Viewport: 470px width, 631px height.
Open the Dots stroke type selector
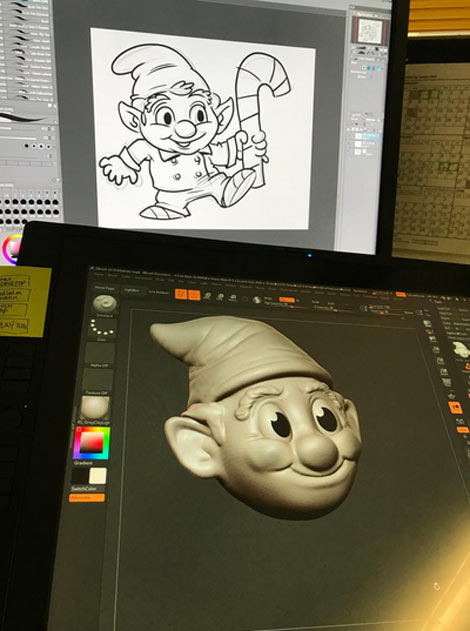point(102,328)
